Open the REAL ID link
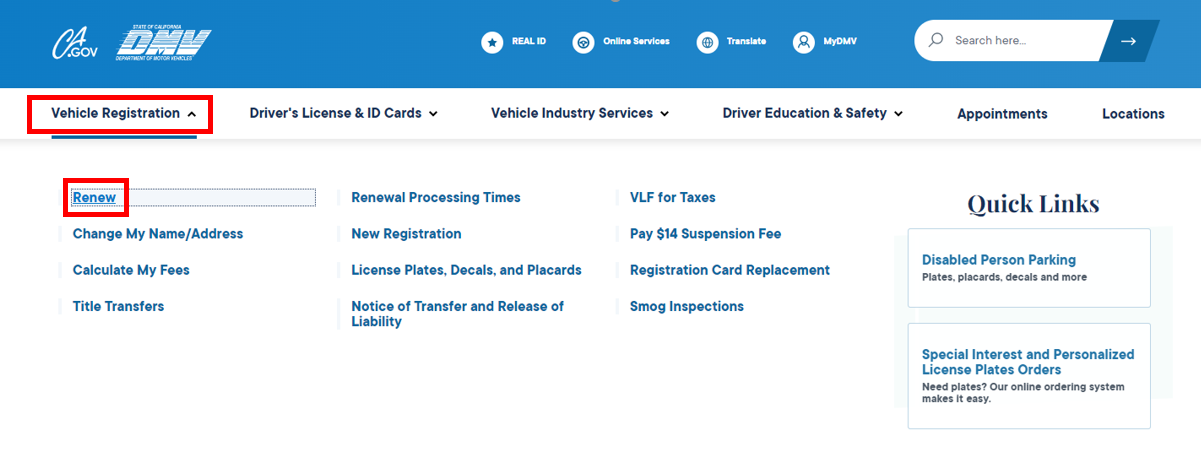 (528, 42)
